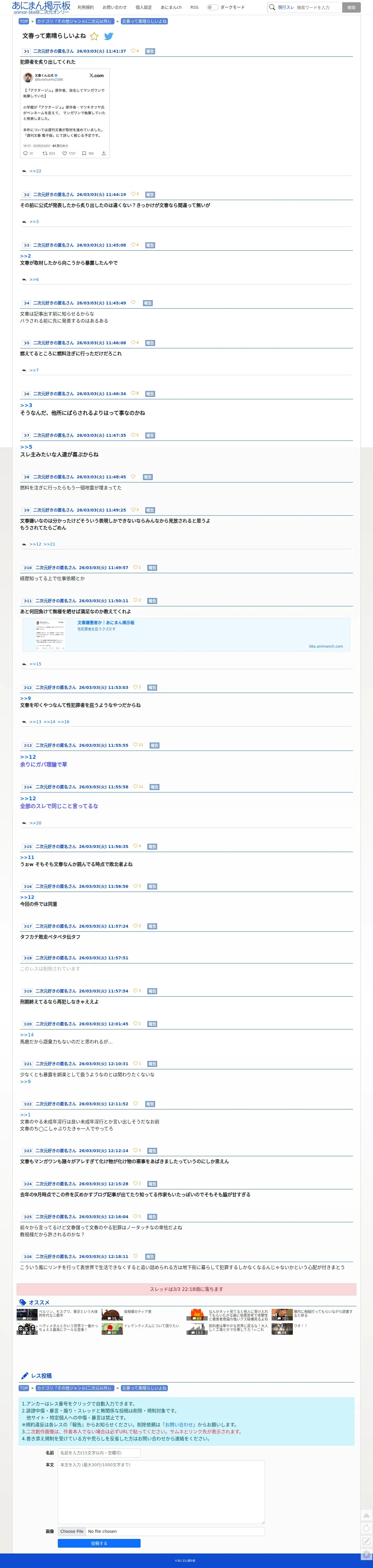The image size is (373, 1568).
Task: Like post 26 with heart icon
Action: pyautogui.click(x=135, y=1256)
